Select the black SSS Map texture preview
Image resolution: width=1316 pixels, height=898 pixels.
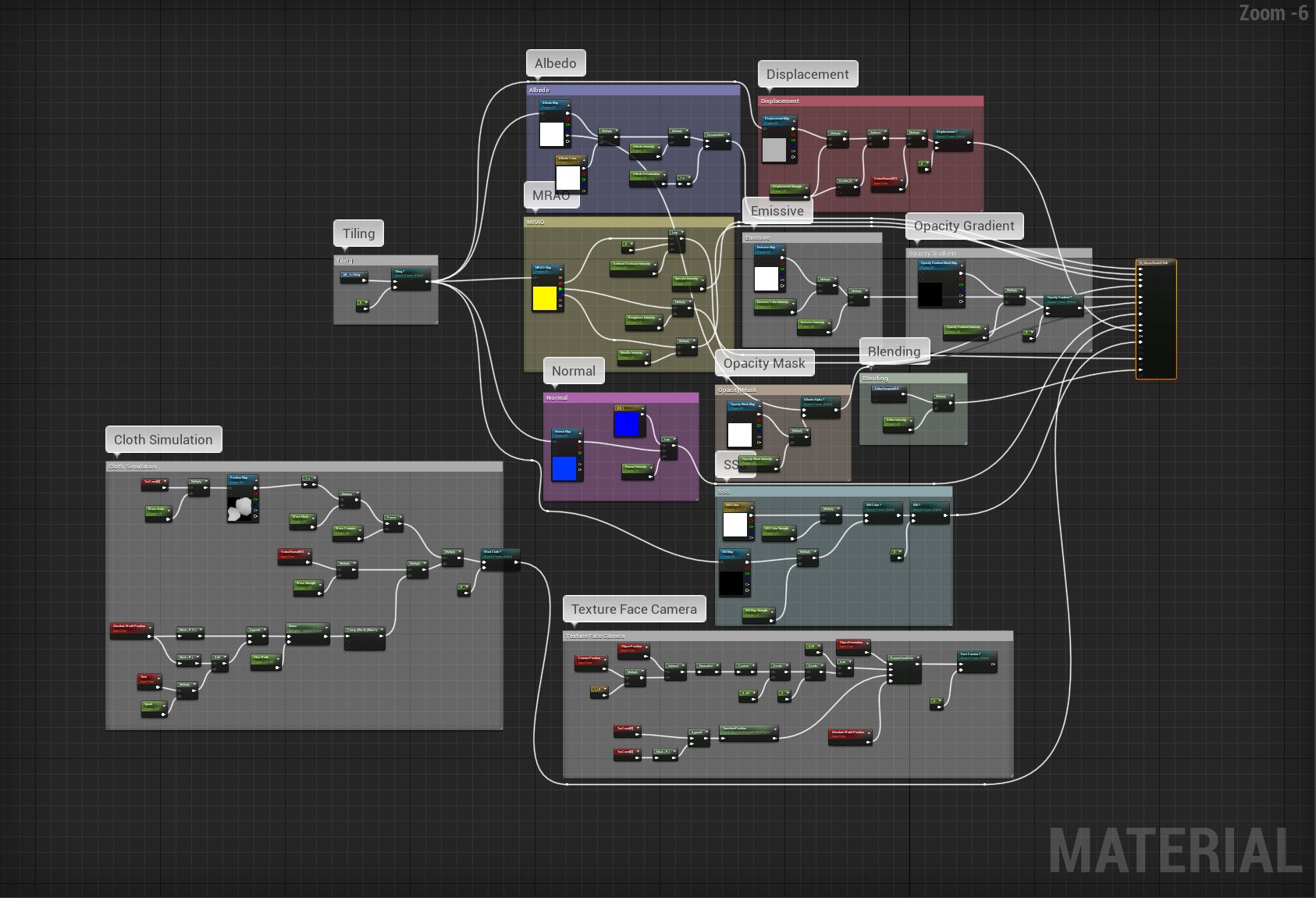point(732,583)
